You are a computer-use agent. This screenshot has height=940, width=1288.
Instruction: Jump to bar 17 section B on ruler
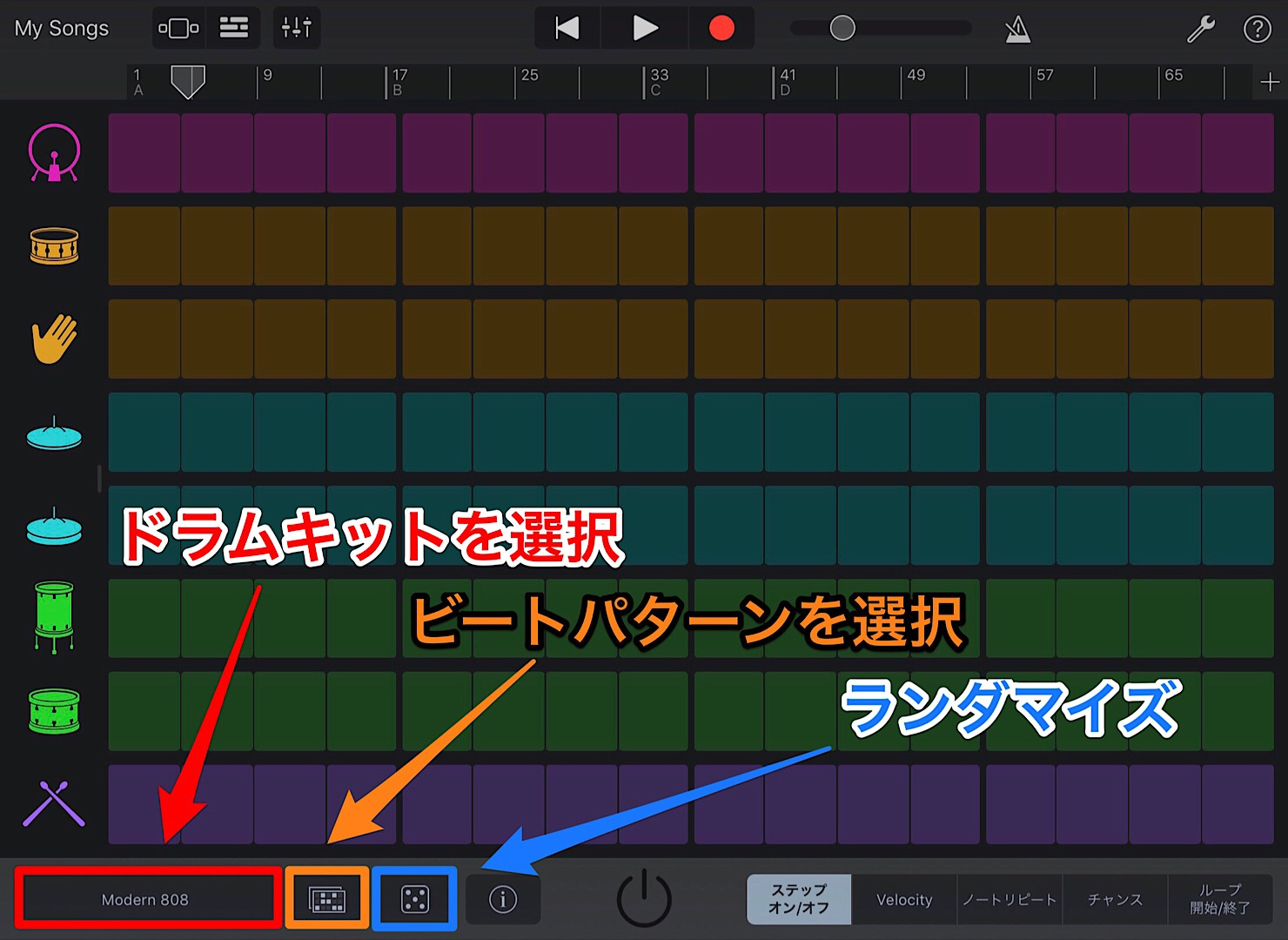(399, 82)
